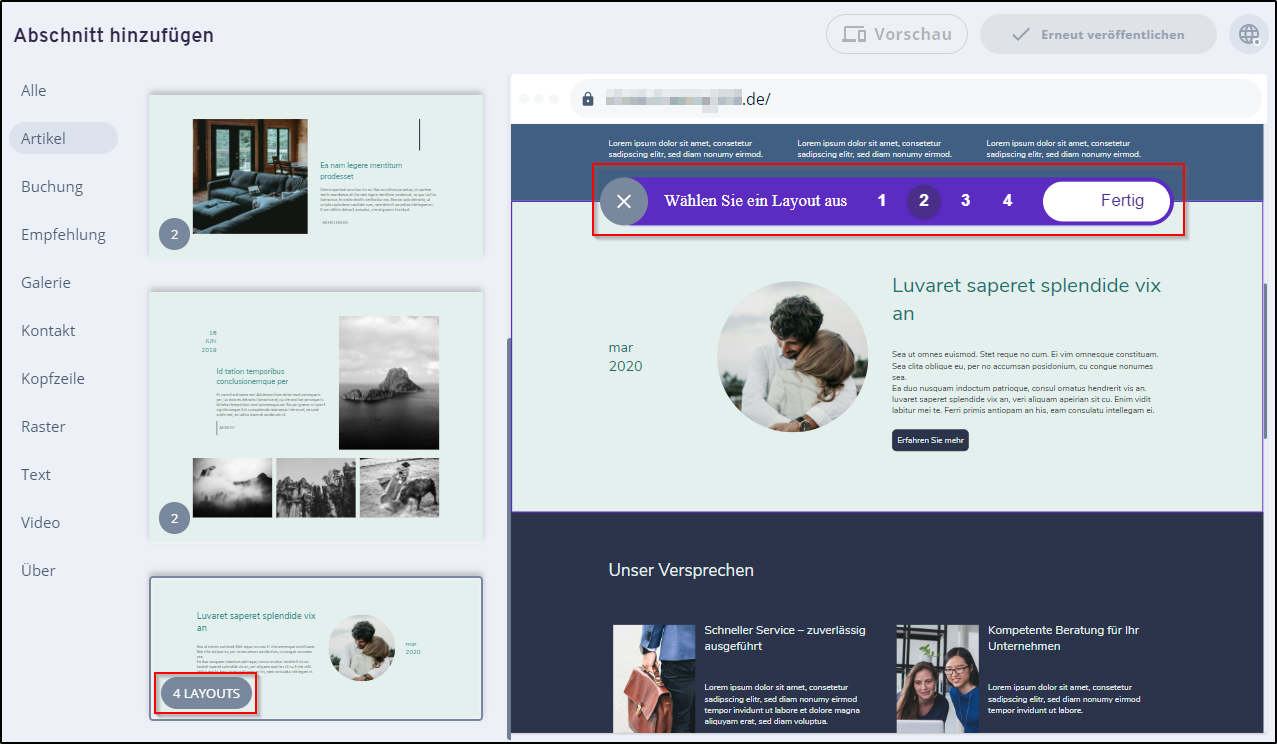This screenshot has width=1277, height=744.
Task: Switch to the Buchung category
Action: [52, 186]
